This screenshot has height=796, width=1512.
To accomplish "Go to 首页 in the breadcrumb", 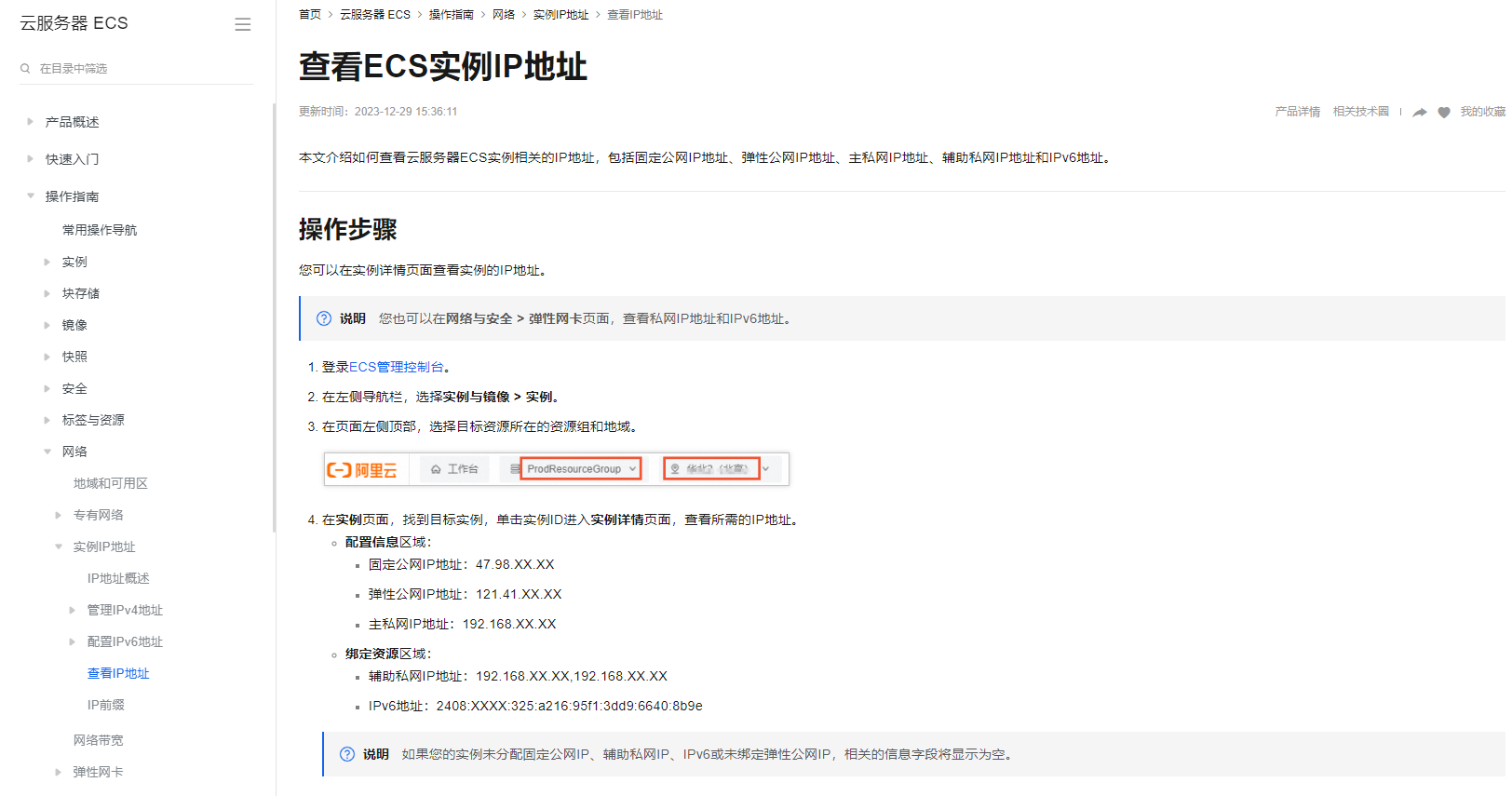I will [x=310, y=15].
